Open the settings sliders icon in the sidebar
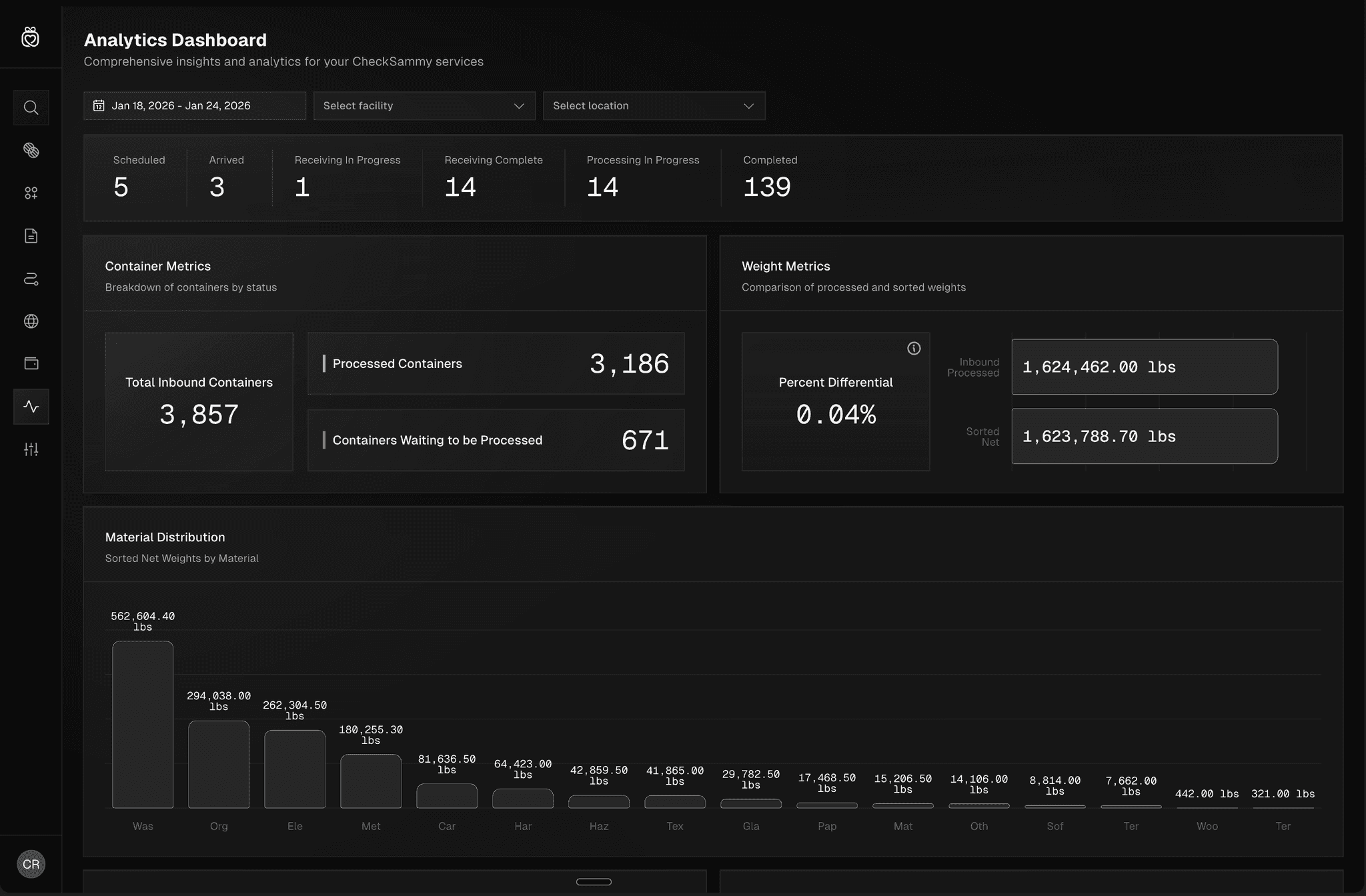 pos(31,449)
